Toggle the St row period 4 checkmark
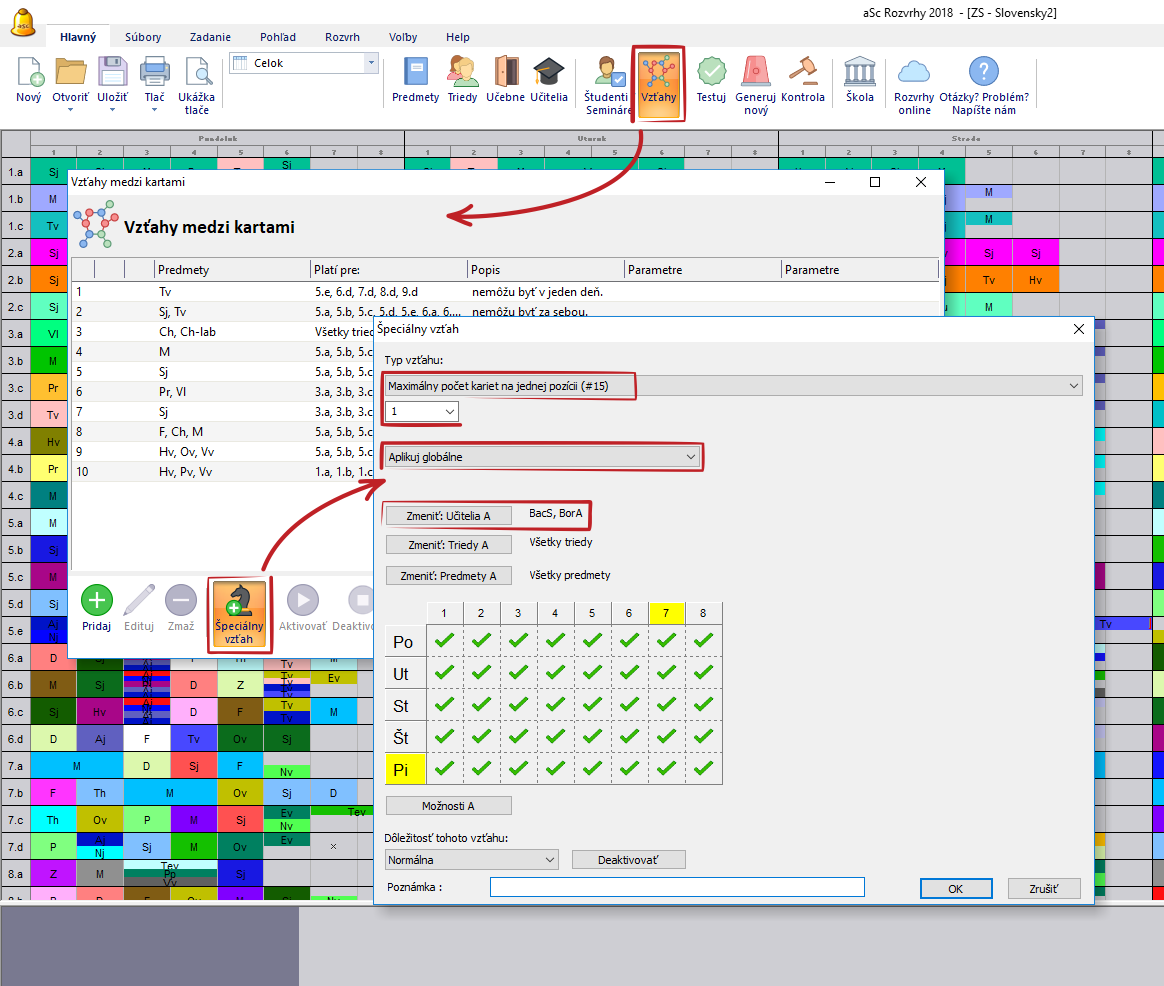Image resolution: width=1164 pixels, height=986 pixels. 556,704
